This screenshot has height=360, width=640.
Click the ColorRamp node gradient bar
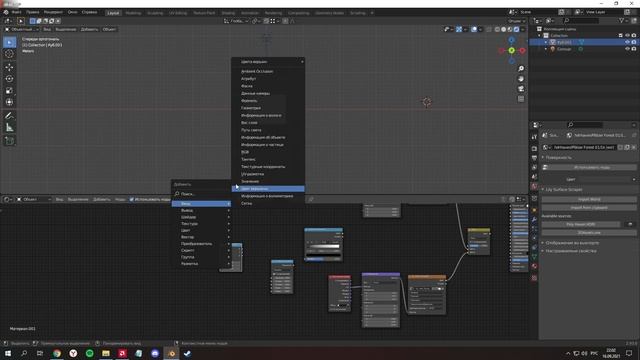pos(323,247)
